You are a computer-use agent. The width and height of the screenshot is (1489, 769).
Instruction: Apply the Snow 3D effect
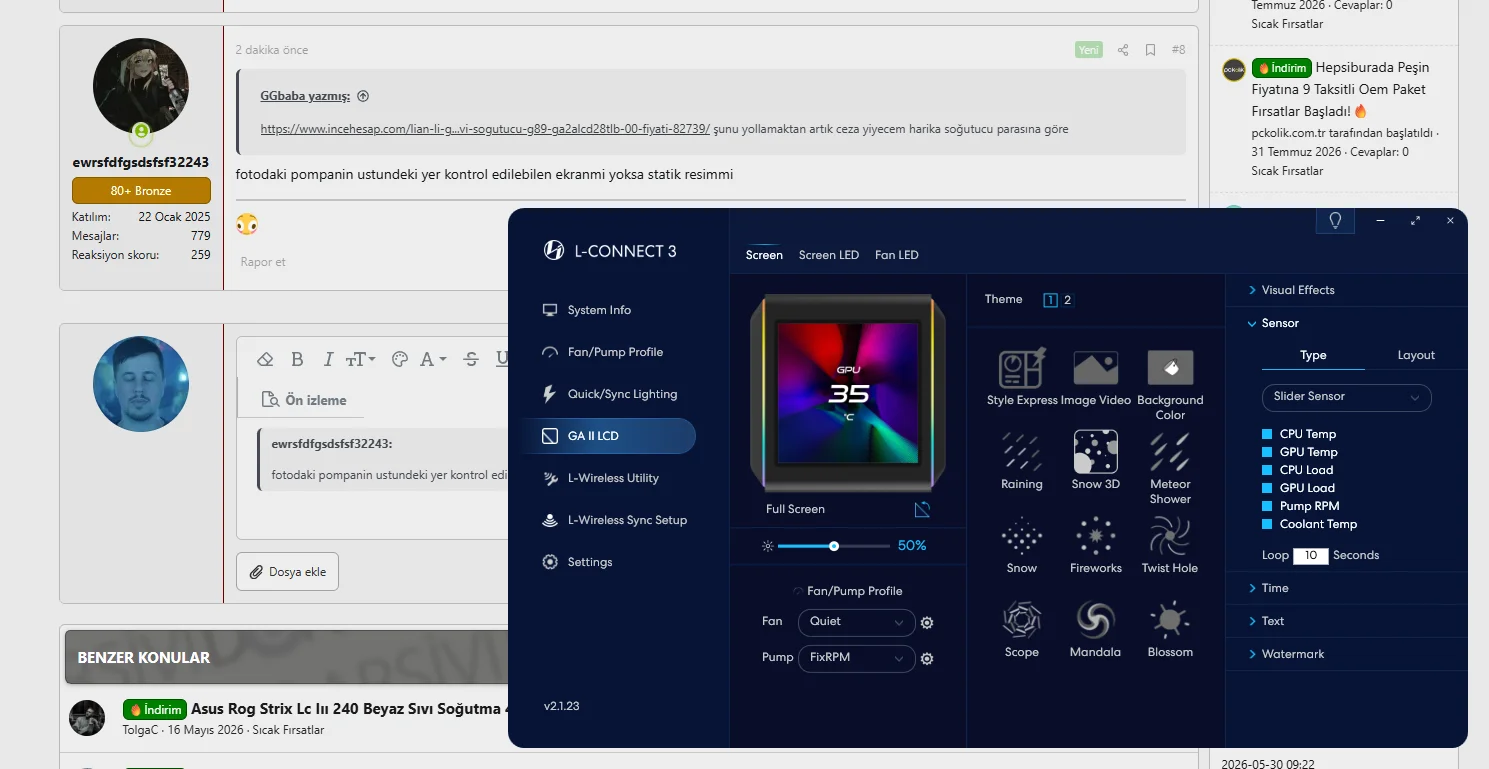[x=1095, y=452]
